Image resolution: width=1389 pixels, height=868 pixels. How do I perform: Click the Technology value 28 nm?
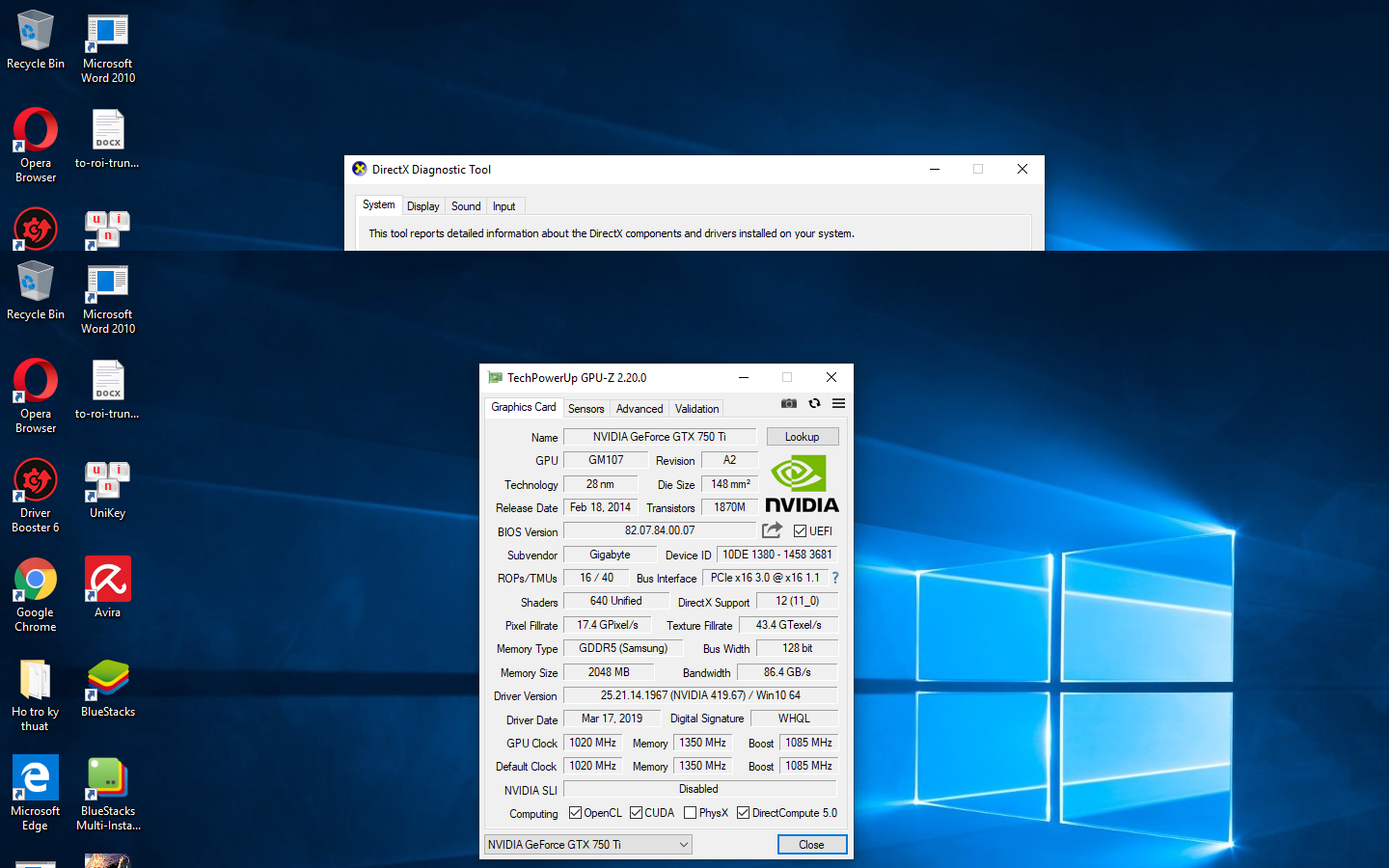(600, 484)
